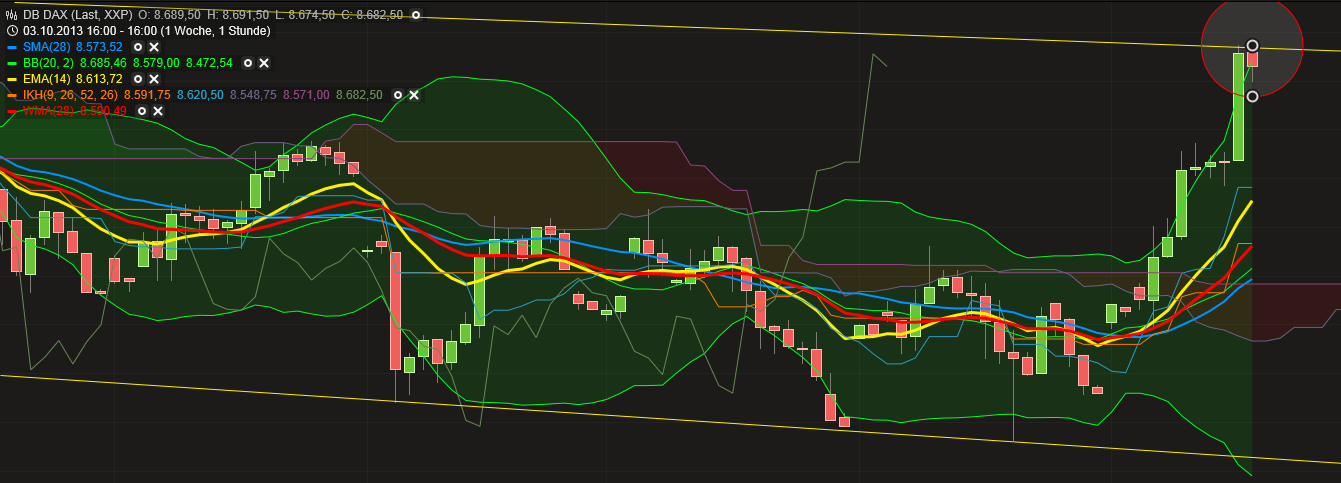
Task: Click the Bollinger upper value 8.685,46
Action: pos(103,63)
